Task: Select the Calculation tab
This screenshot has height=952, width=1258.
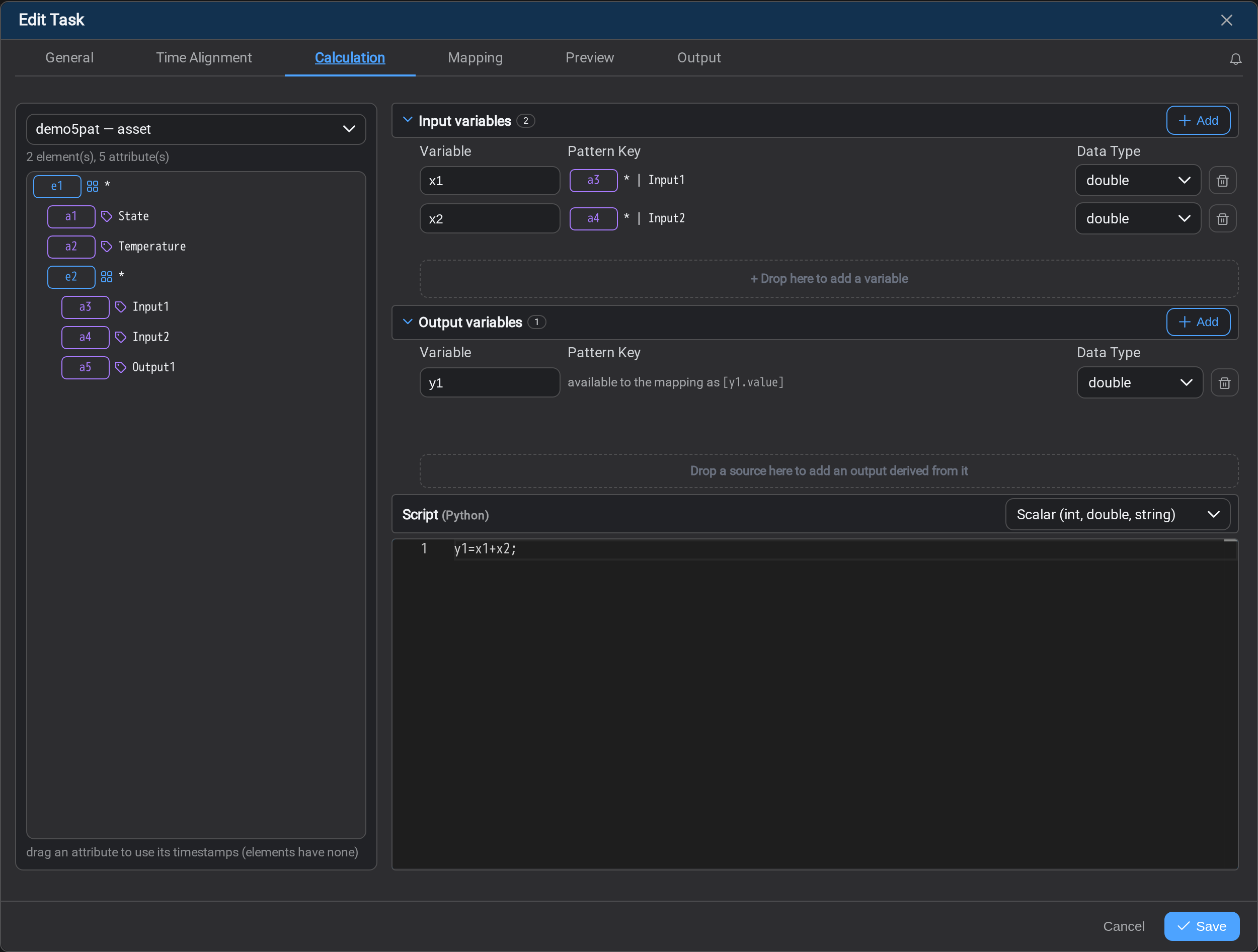Action: (x=350, y=58)
